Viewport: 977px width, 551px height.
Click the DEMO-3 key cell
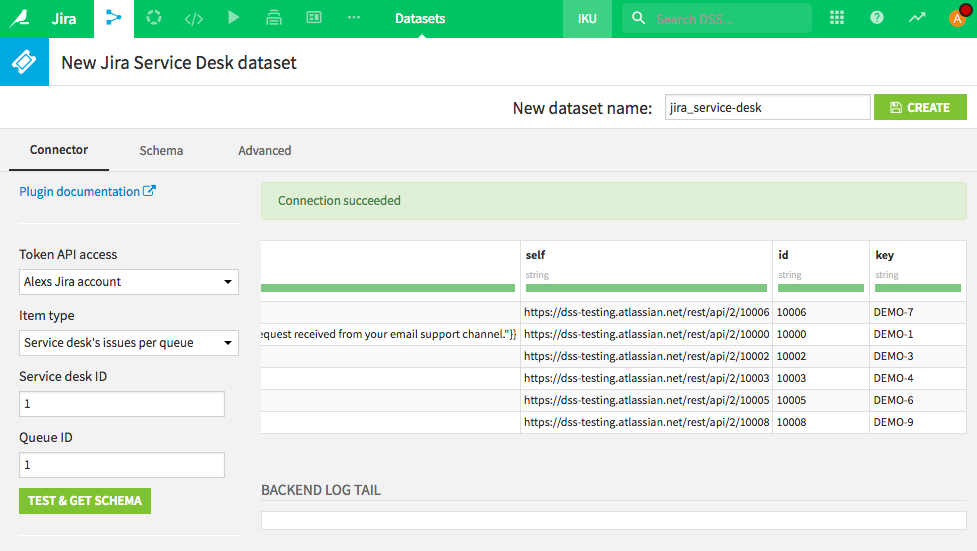pos(918,356)
